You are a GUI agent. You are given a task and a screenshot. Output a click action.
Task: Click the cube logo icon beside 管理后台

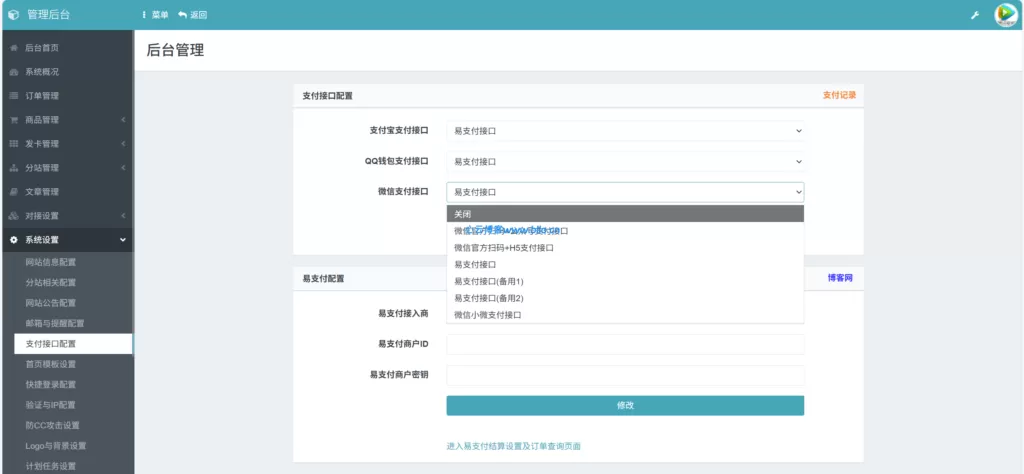[x=14, y=14]
